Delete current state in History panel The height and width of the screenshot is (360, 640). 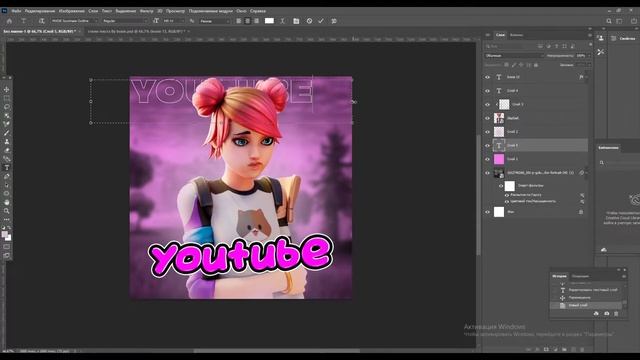click(x=616, y=313)
